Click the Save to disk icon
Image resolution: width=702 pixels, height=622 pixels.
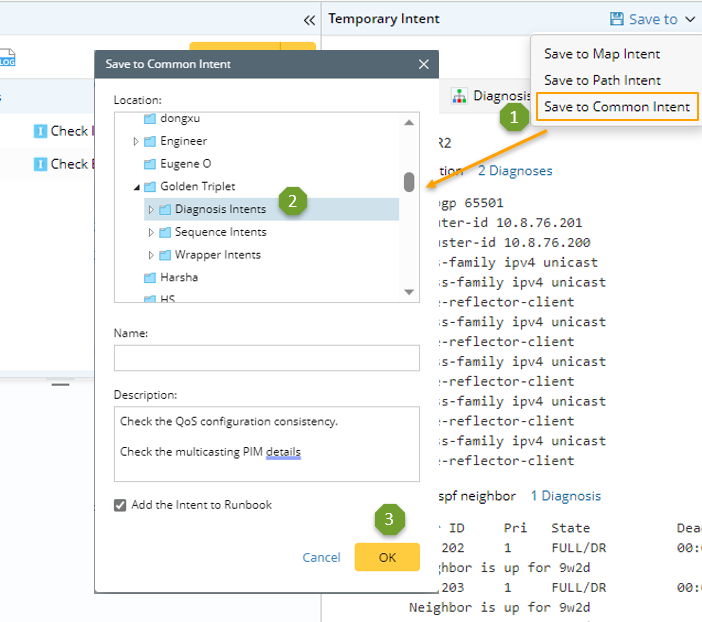[617, 19]
